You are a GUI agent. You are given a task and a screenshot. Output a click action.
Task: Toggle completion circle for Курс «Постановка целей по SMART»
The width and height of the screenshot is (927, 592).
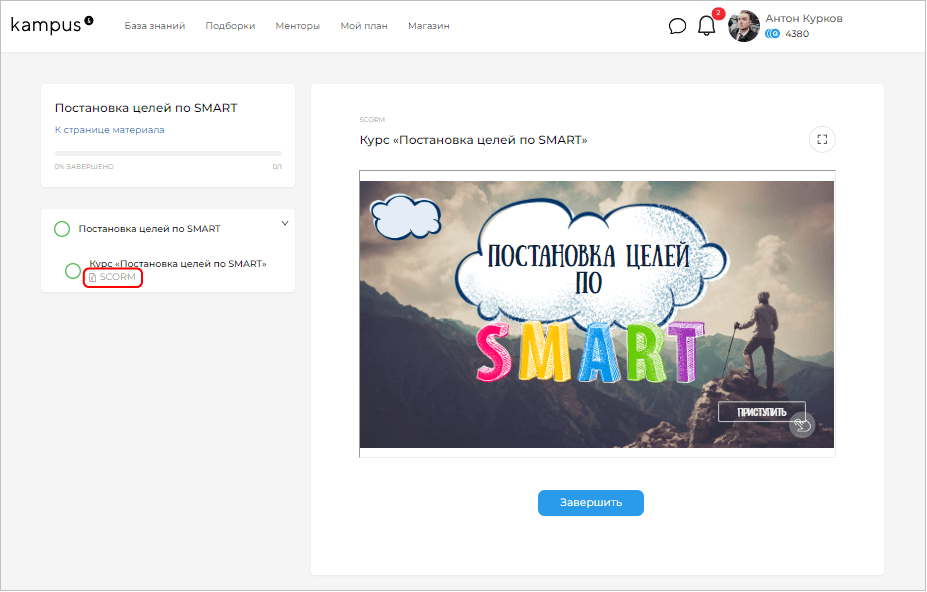[x=73, y=271]
